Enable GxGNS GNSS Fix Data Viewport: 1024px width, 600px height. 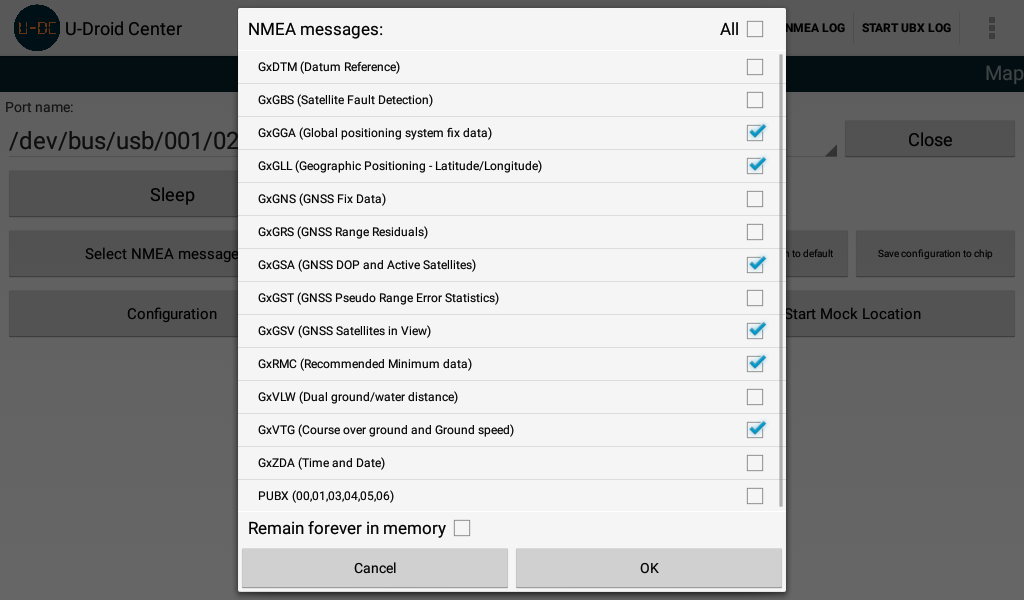pos(755,199)
